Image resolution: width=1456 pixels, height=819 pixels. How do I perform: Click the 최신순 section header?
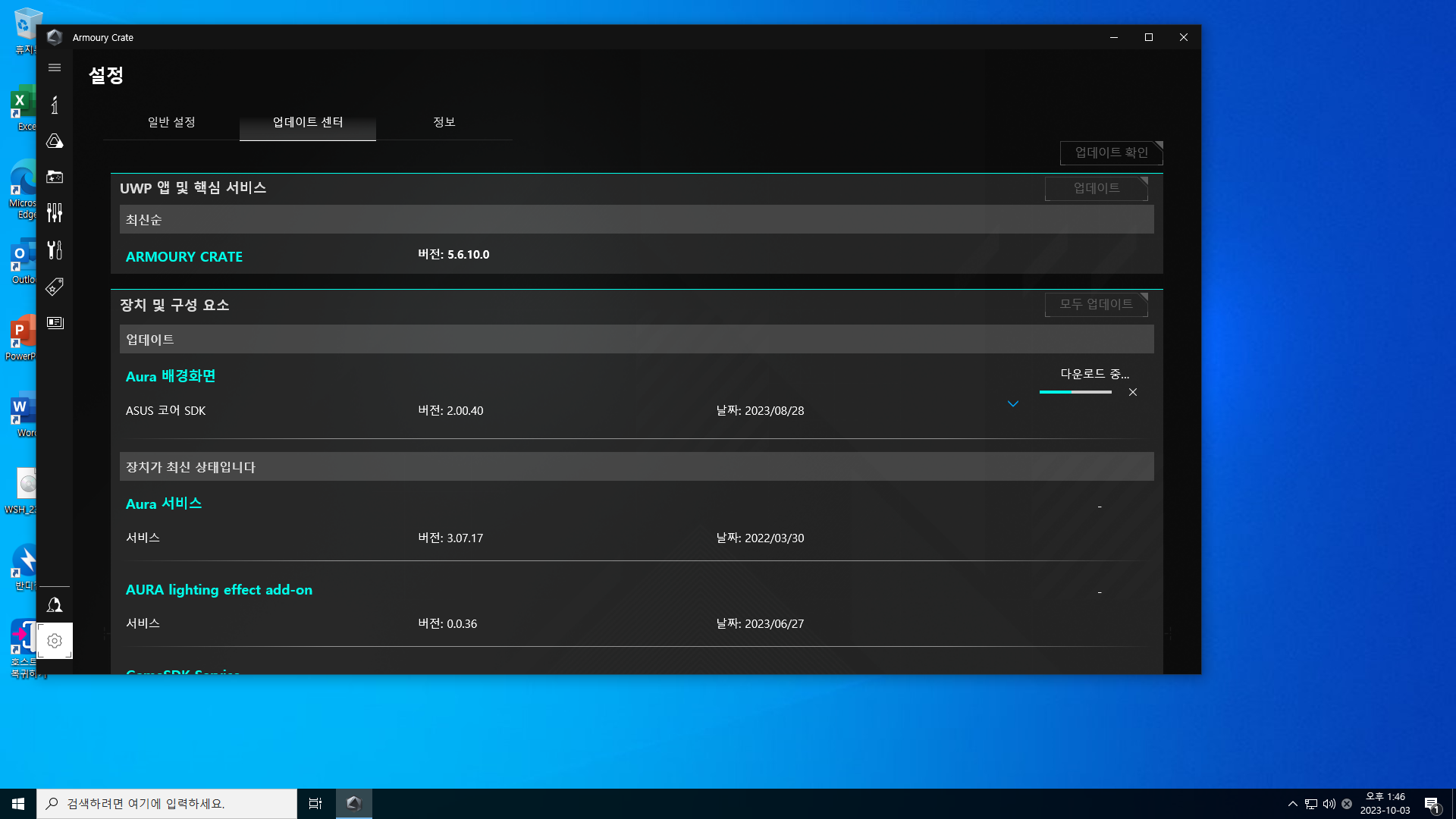pyautogui.click(x=637, y=220)
